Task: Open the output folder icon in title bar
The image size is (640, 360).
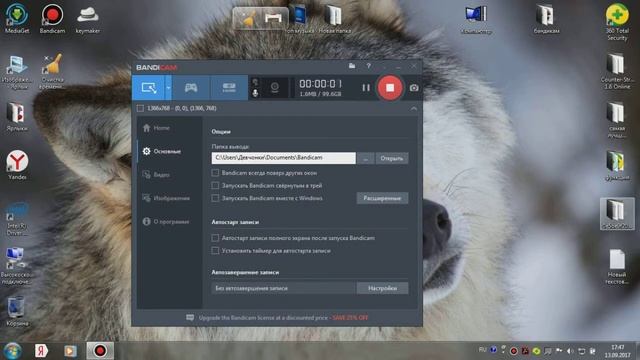Action: pos(352,66)
